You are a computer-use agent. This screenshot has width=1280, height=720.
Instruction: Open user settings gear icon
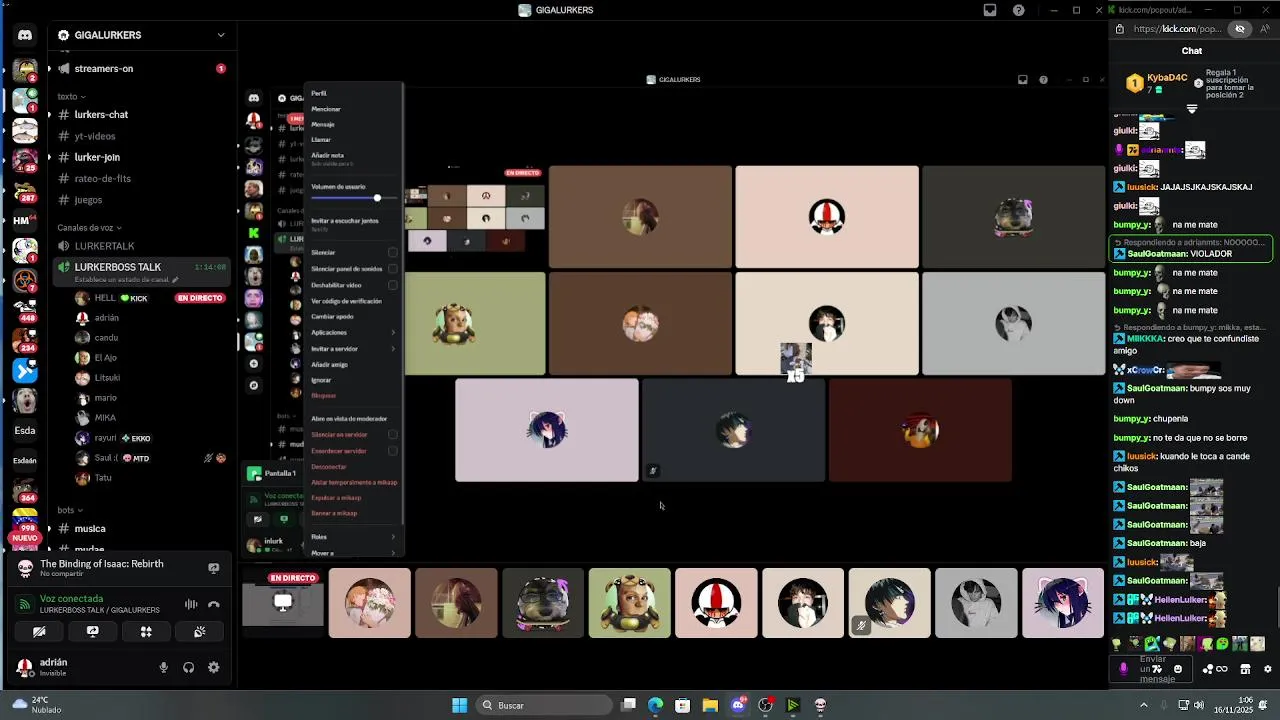213,668
